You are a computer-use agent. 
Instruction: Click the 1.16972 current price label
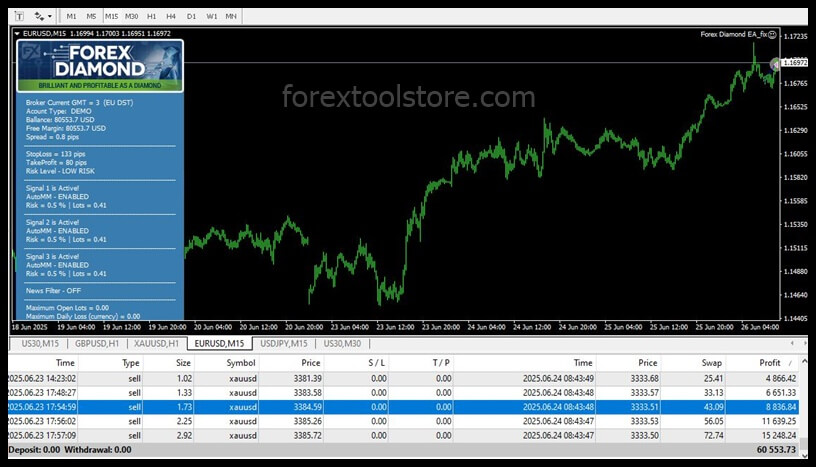pyautogui.click(x=794, y=62)
